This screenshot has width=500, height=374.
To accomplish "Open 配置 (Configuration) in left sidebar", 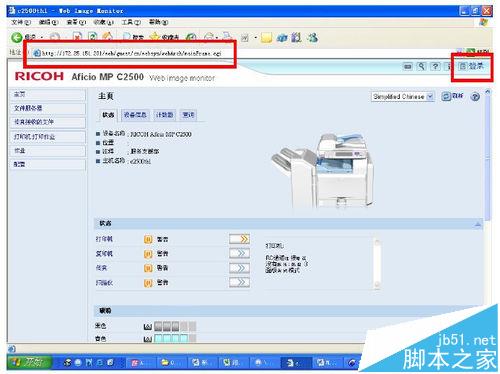I will 48,164.
